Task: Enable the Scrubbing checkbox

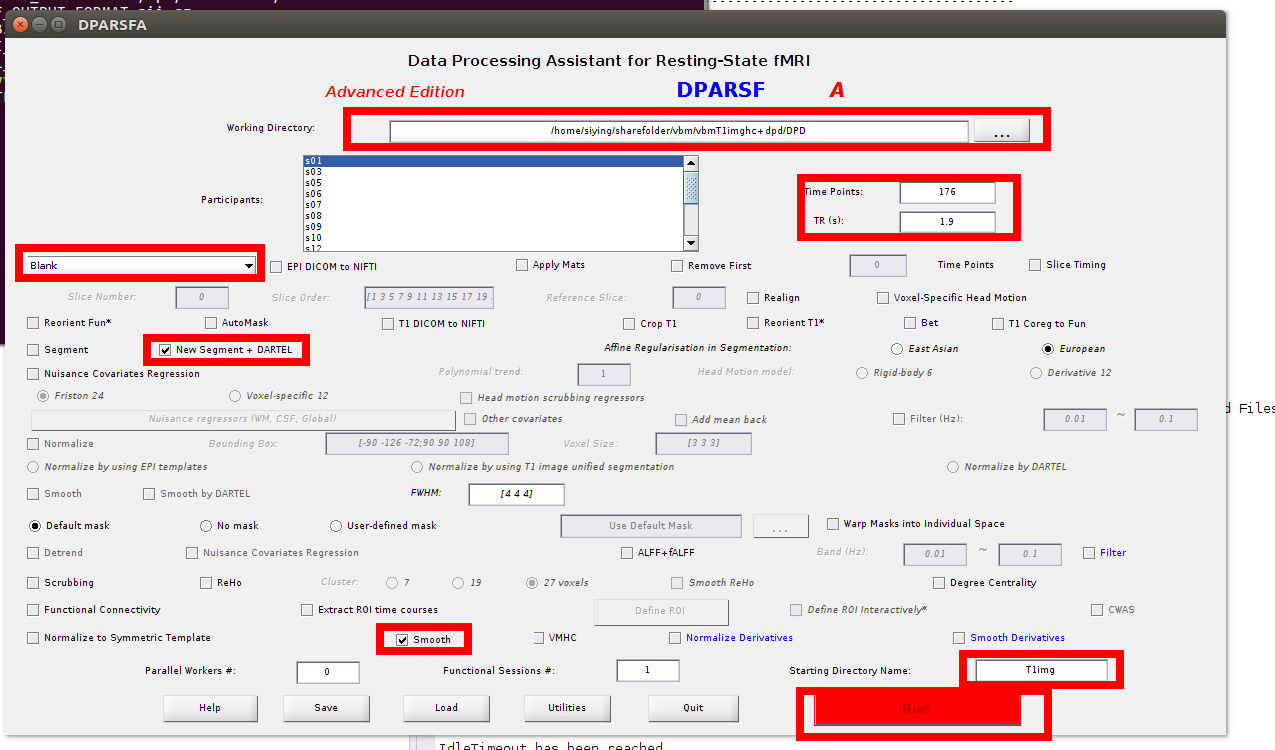Action: pos(33,583)
